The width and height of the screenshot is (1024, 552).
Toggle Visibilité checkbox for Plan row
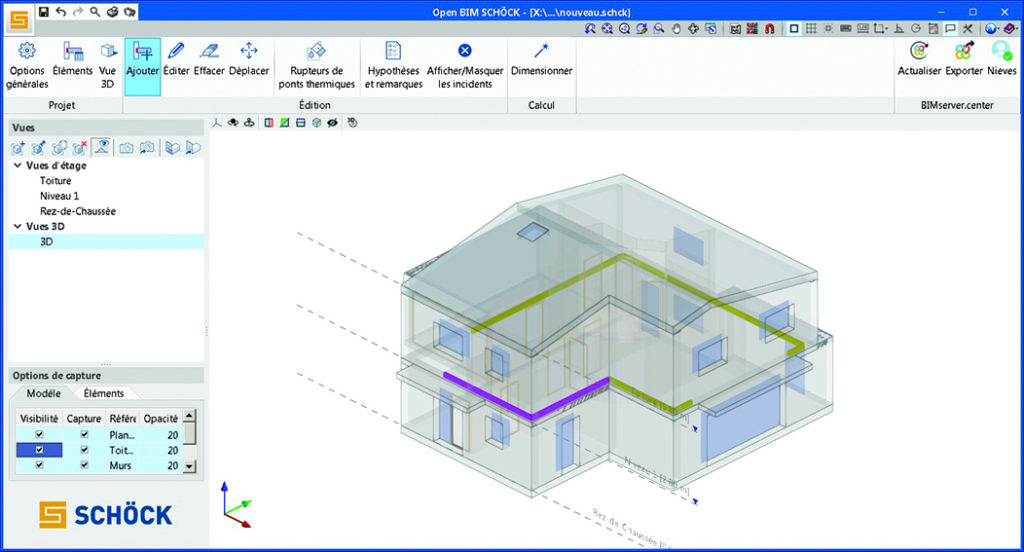(x=39, y=434)
